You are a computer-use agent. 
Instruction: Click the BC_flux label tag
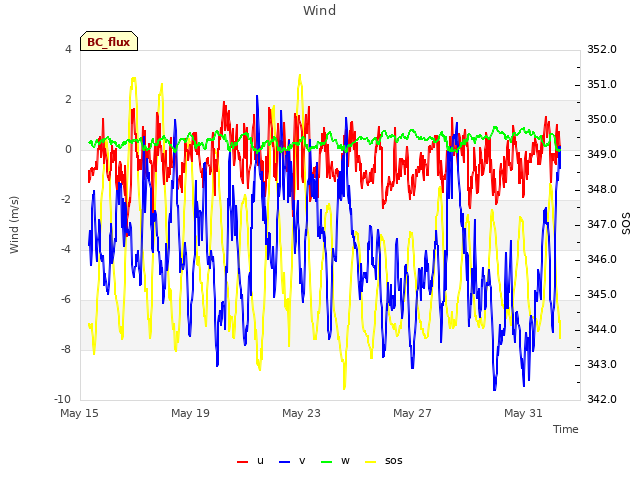(109, 41)
